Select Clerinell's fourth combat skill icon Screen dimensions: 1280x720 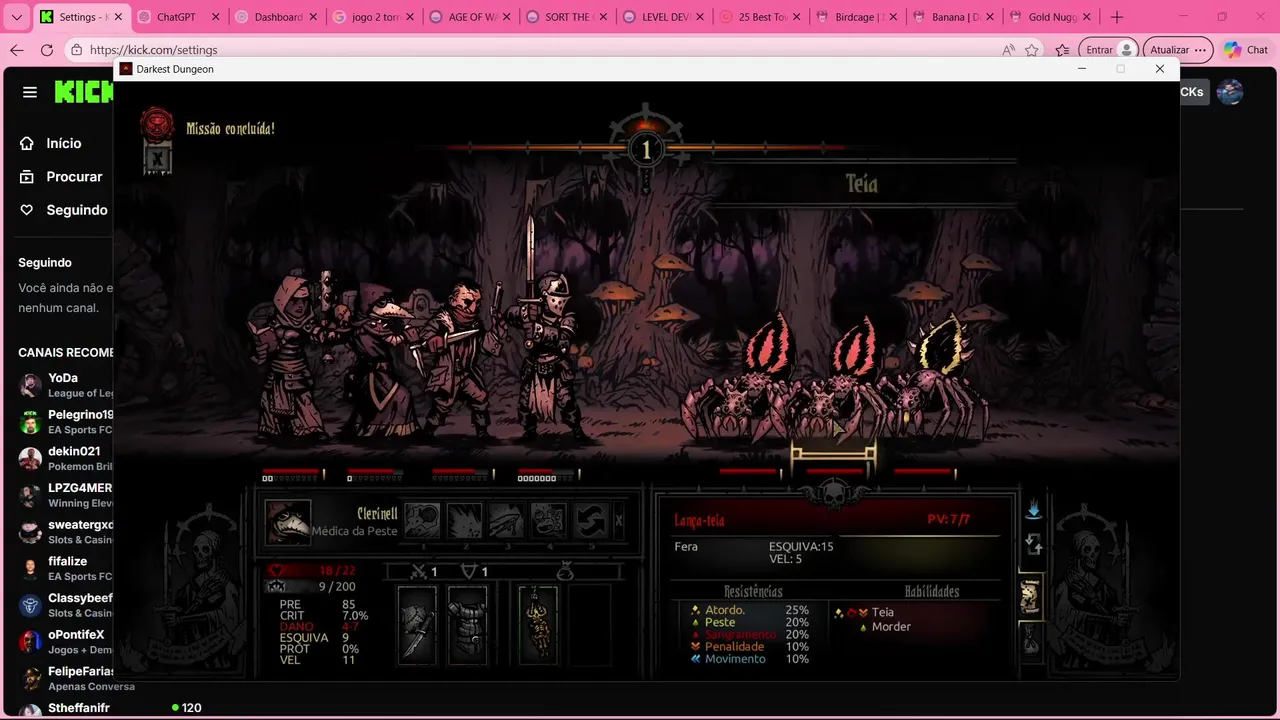click(548, 521)
